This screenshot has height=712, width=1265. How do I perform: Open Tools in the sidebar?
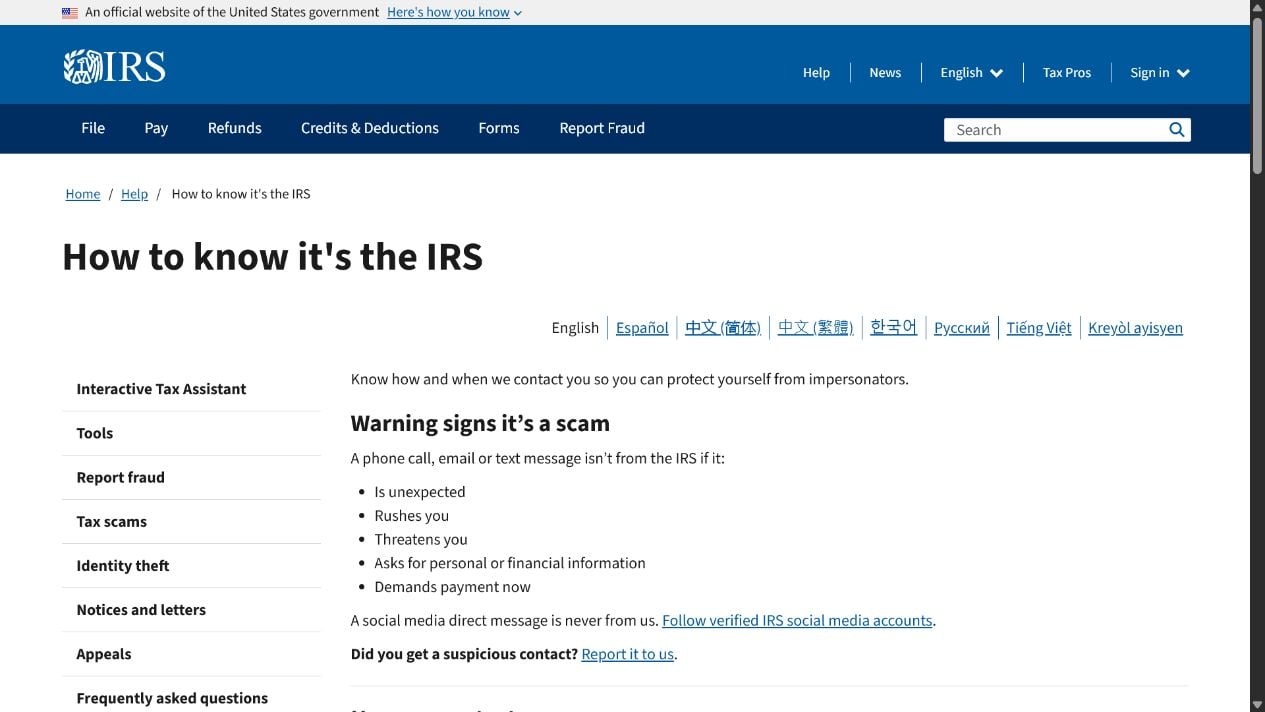(191, 433)
